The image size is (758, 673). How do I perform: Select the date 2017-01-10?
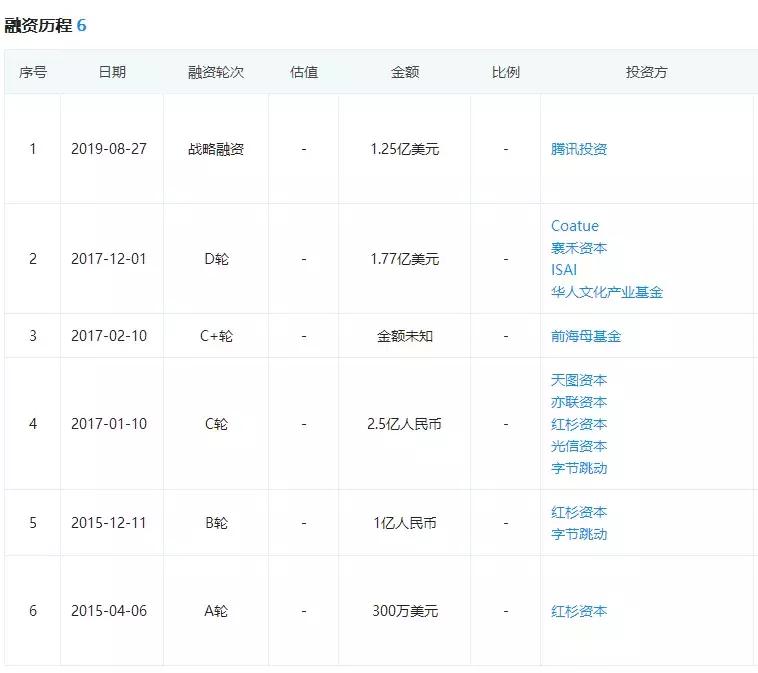[109, 424]
